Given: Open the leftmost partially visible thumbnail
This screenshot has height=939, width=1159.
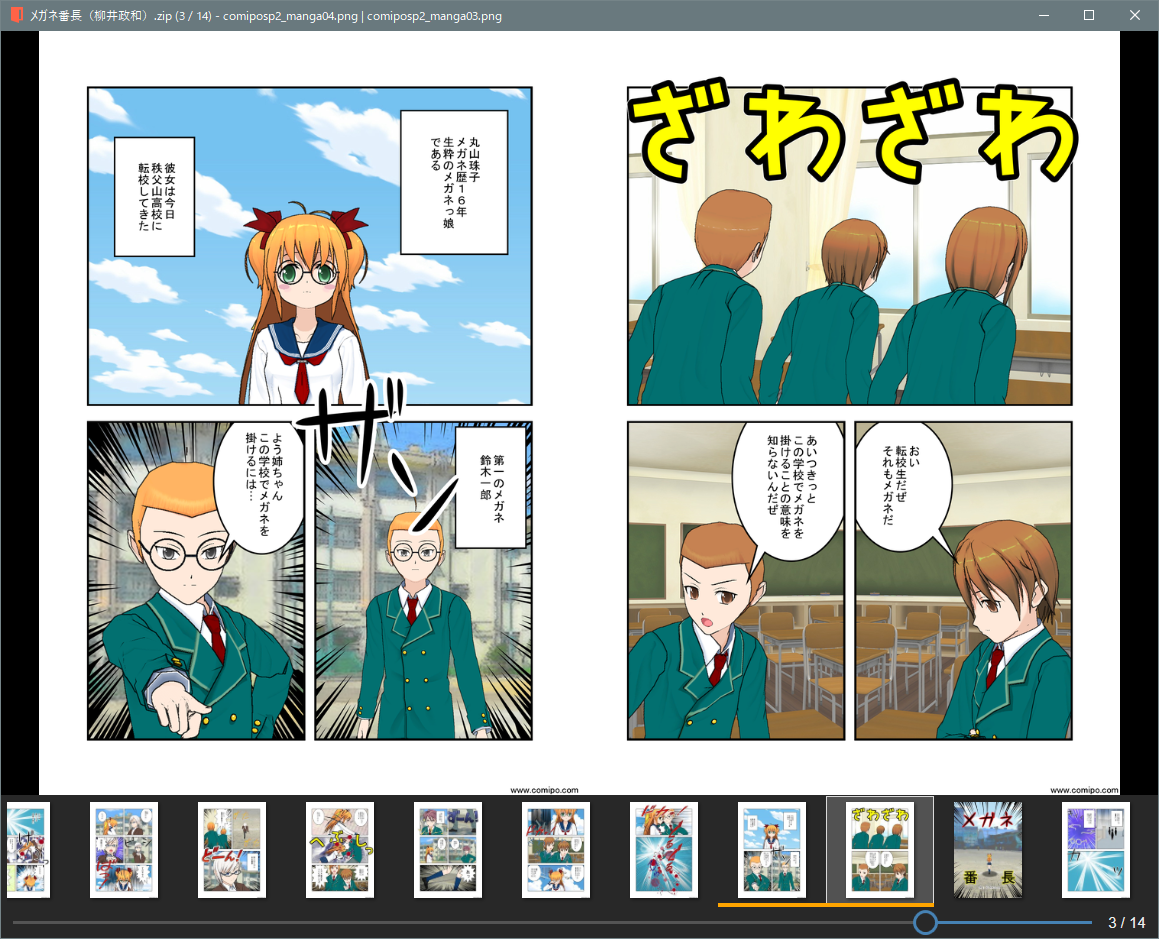Looking at the screenshot, I should click(28, 850).
